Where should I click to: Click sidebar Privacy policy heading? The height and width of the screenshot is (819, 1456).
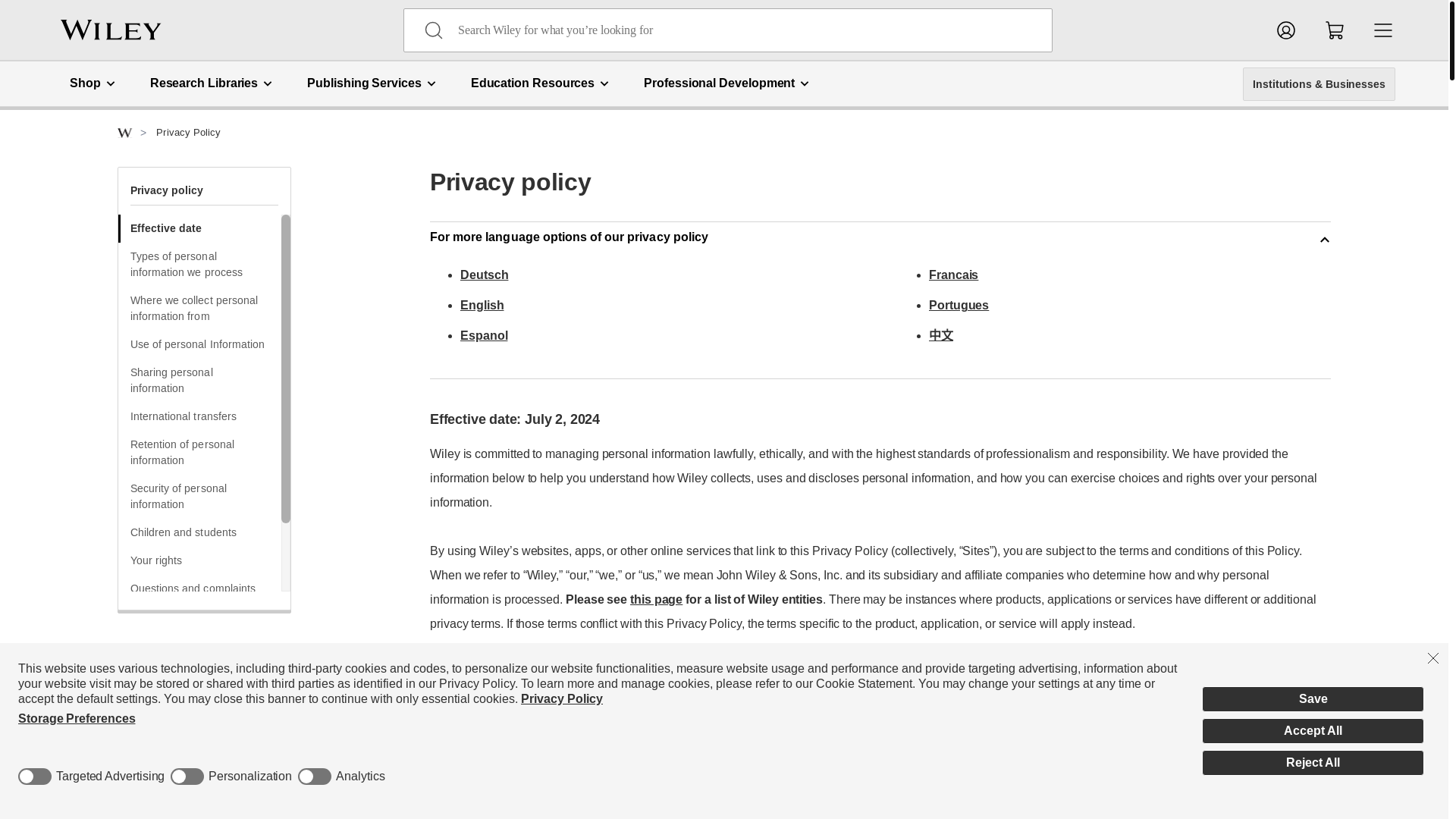(167, 190)
